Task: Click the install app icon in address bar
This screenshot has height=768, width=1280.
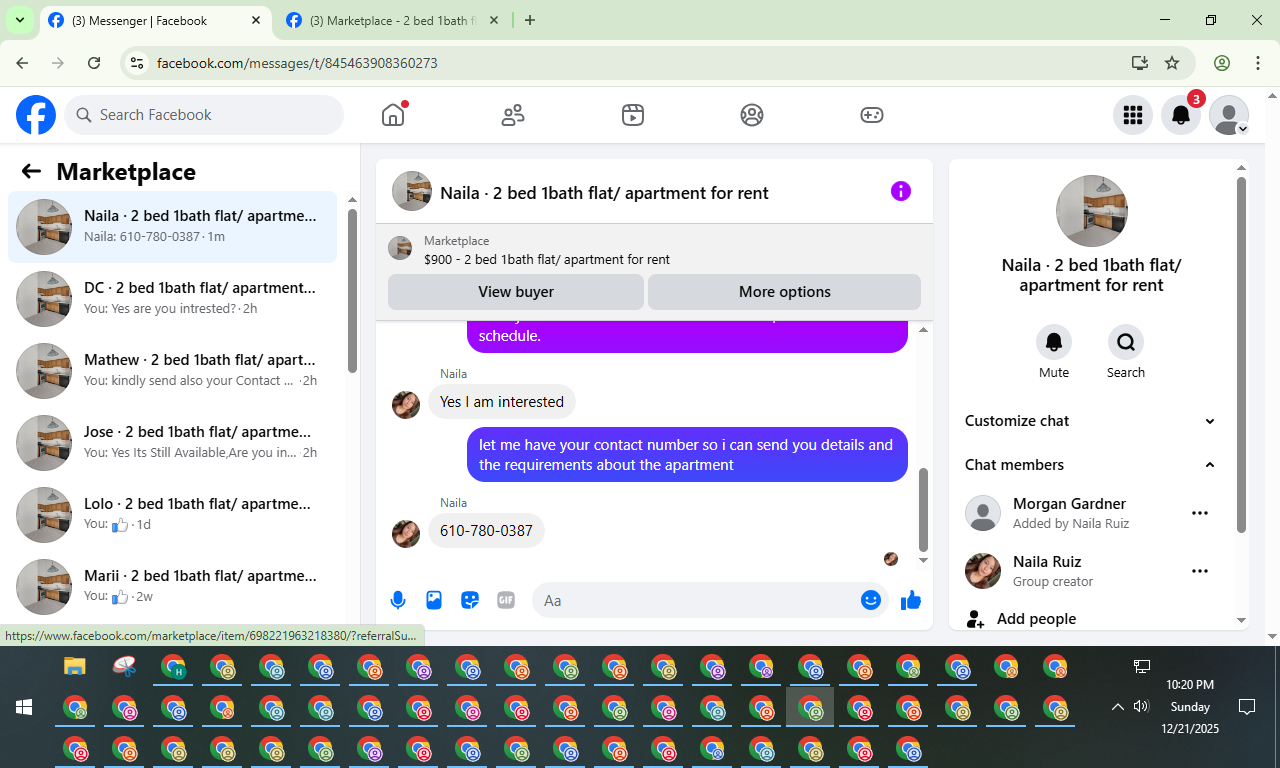Action: pos(1140,63)
